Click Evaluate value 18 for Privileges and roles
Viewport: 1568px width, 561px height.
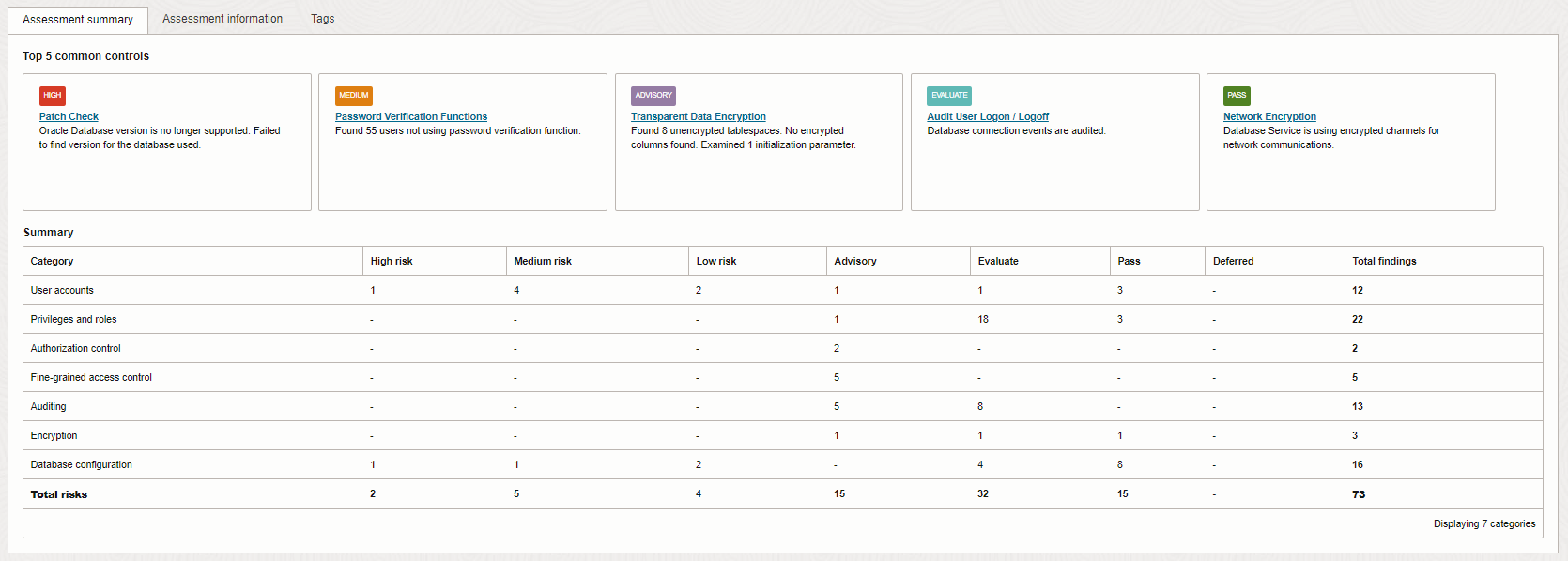(x=983, y=319)
